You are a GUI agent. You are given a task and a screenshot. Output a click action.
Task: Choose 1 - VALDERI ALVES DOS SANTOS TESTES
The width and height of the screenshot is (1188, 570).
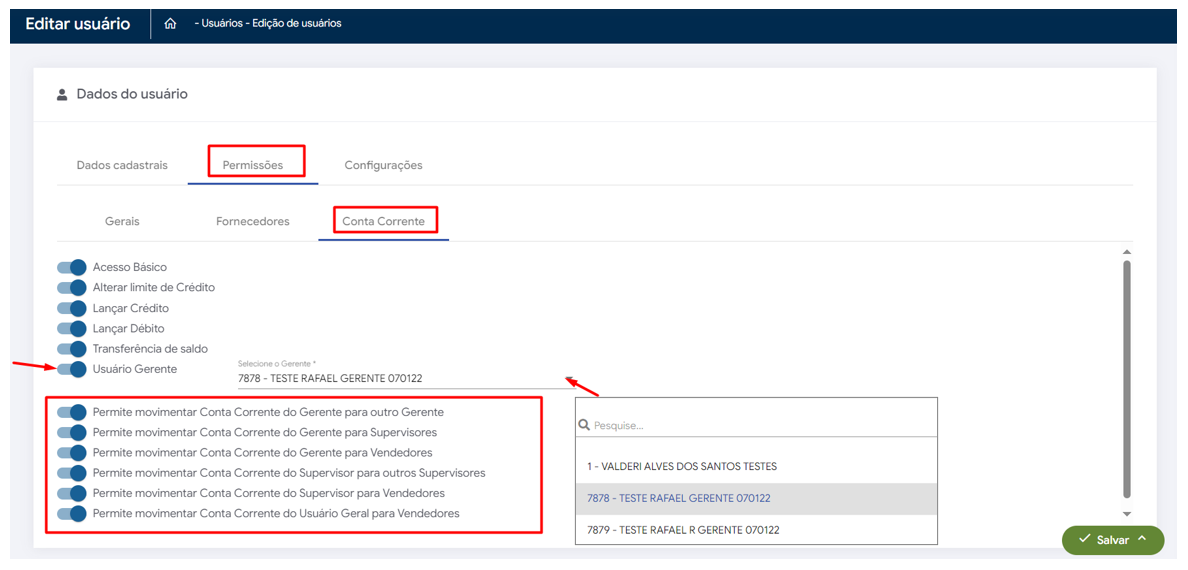click(x=682, y=466)
